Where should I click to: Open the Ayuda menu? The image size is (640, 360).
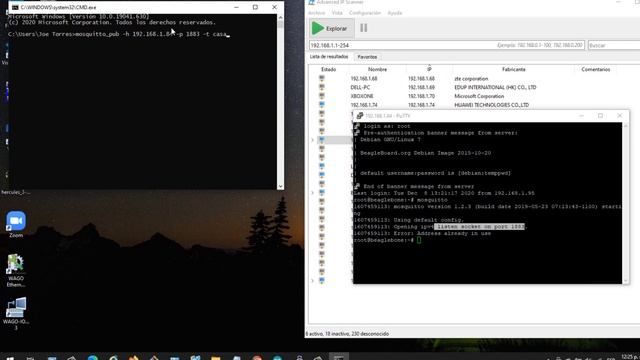[x=395, y=13]
